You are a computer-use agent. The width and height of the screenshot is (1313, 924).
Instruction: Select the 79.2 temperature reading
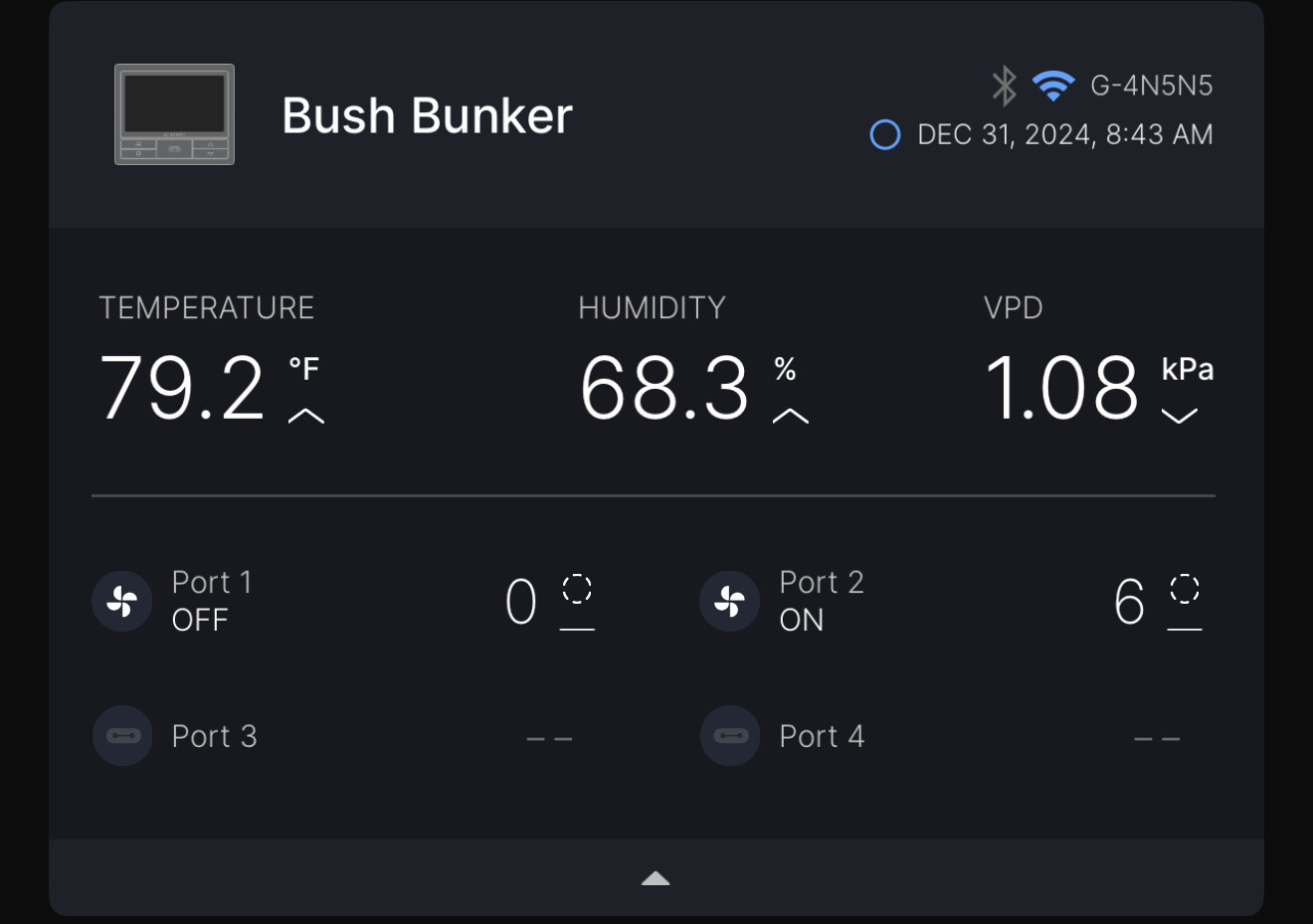click(182, 388)
